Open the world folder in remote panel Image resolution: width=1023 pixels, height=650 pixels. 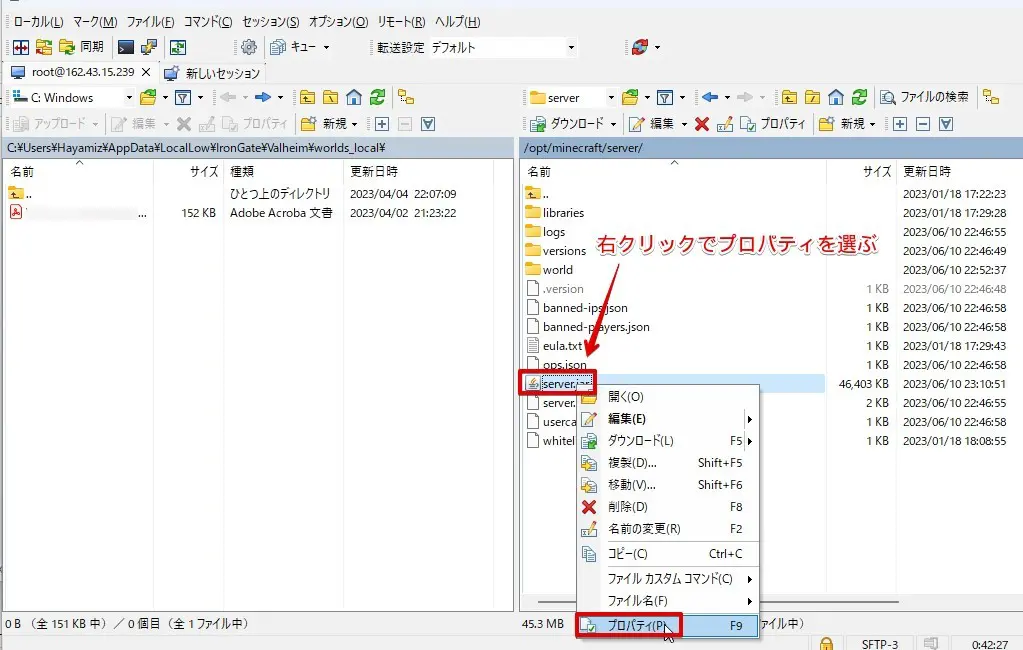[558, 270]
